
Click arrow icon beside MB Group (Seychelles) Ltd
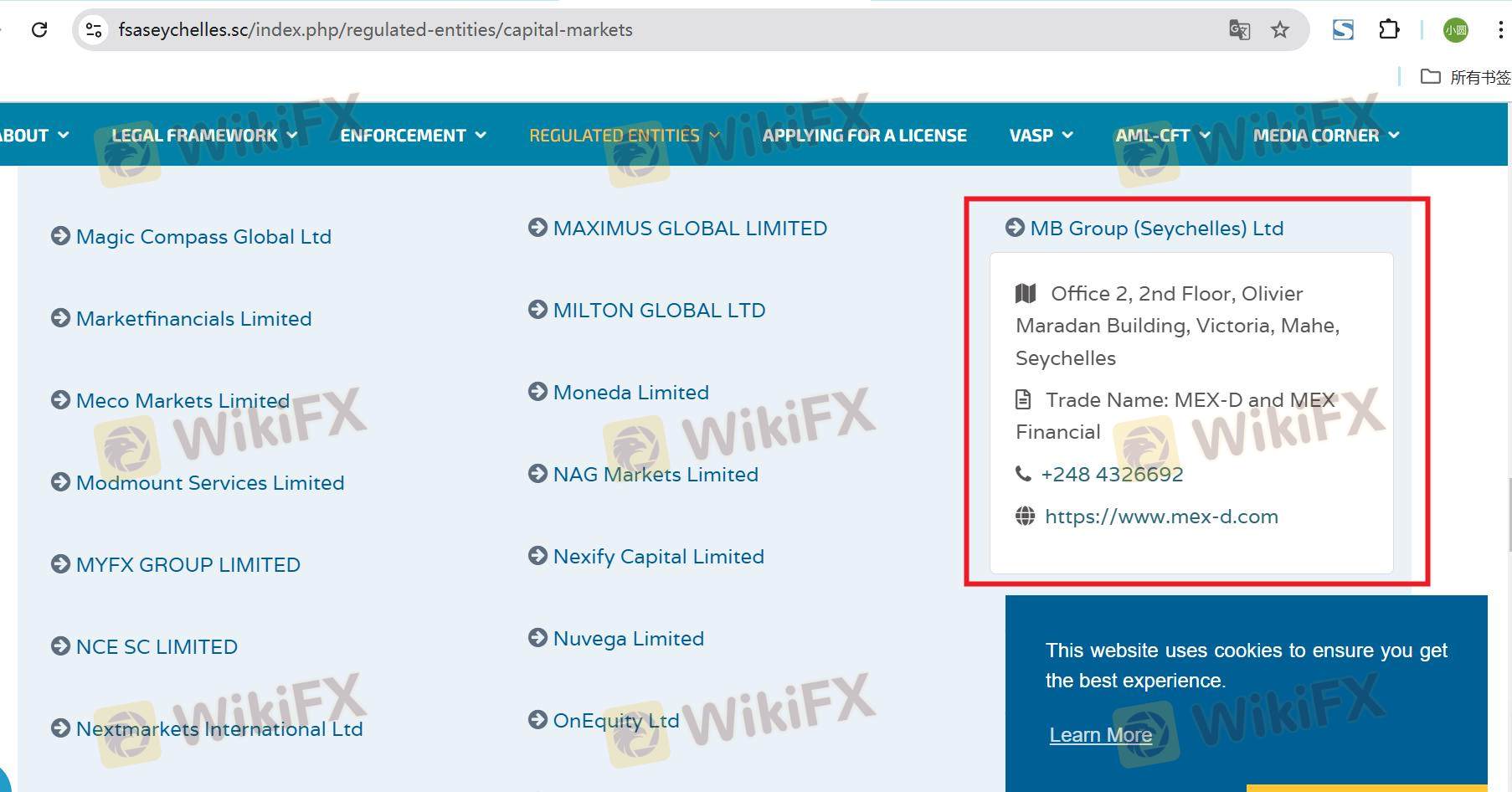1015,228
